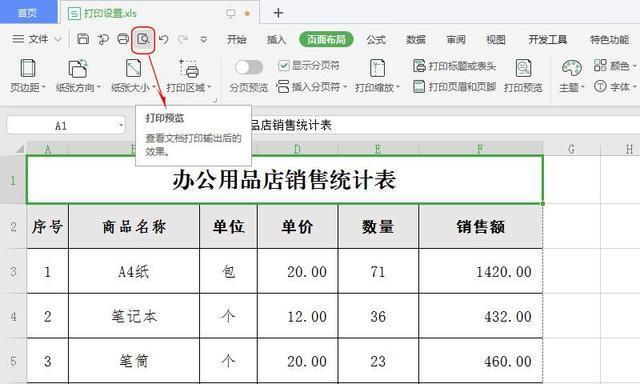
Task: Select row 3 header
Action: click(13, 271)
